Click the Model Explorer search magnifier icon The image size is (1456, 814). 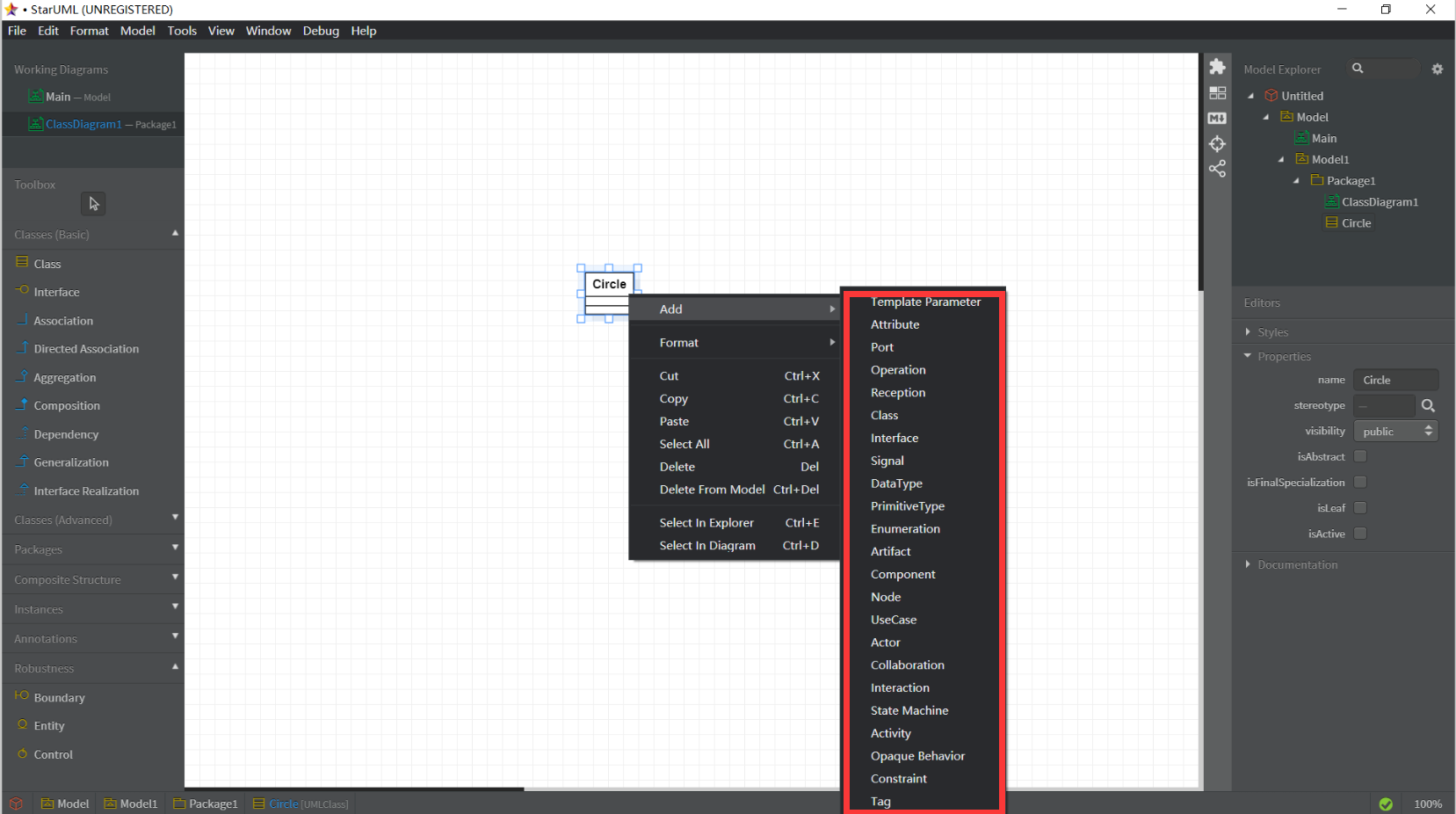coord(1358,69)
